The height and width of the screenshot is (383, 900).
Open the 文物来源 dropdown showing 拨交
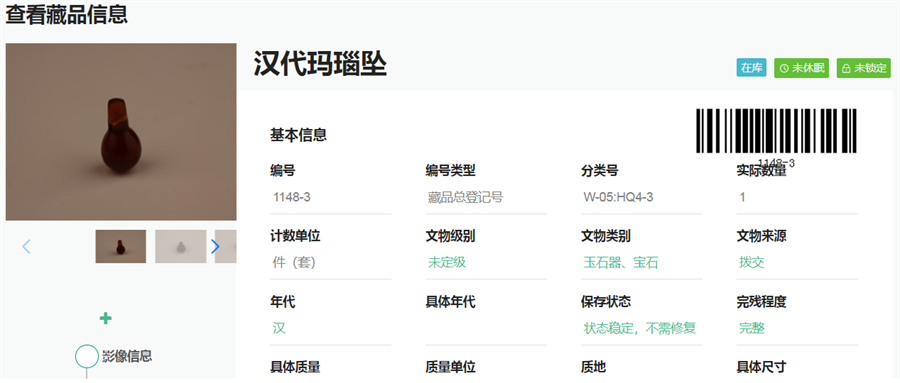(797, 263)
